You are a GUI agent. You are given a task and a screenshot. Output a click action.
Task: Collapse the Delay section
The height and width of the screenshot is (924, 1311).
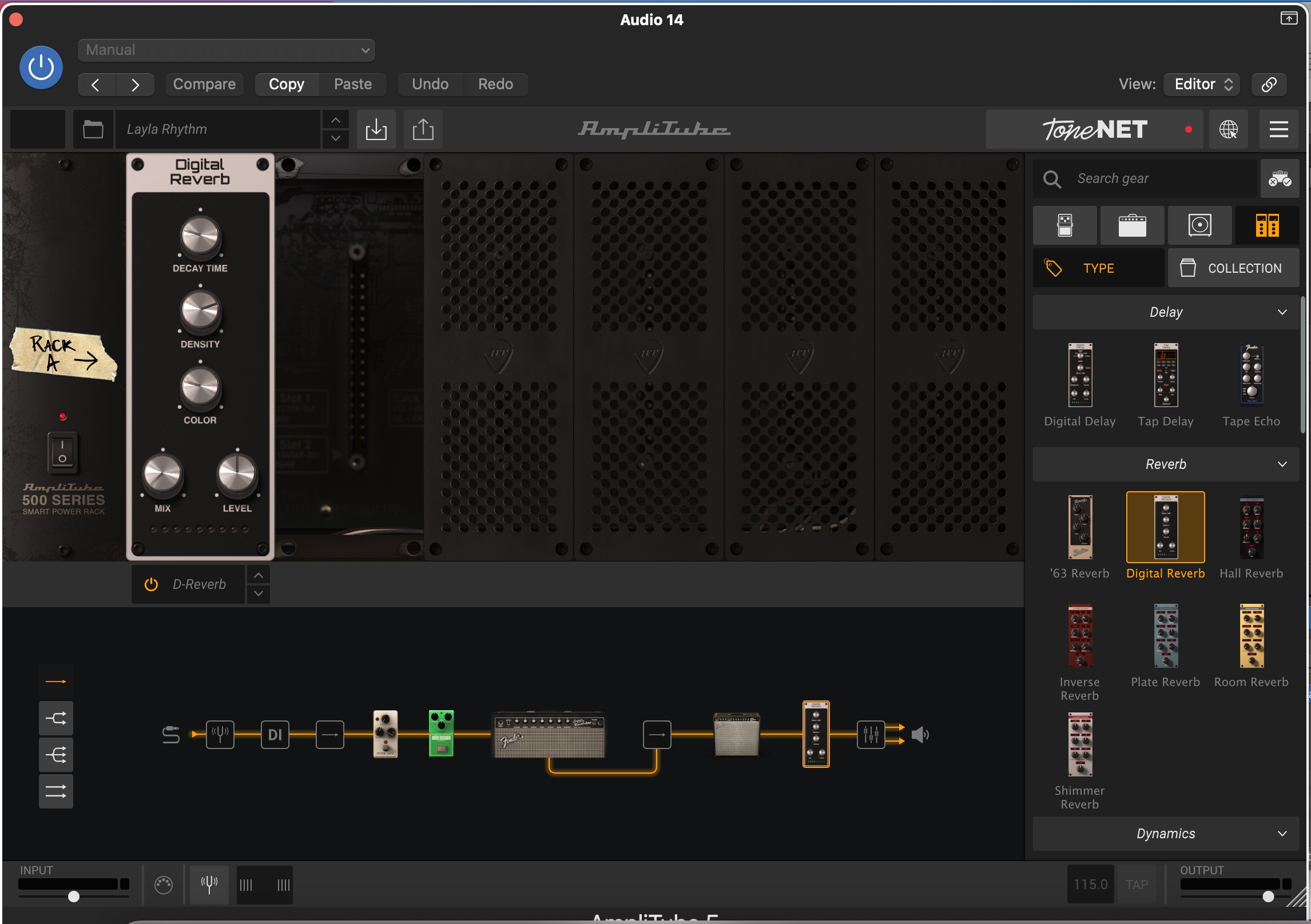coord(1166,312)
